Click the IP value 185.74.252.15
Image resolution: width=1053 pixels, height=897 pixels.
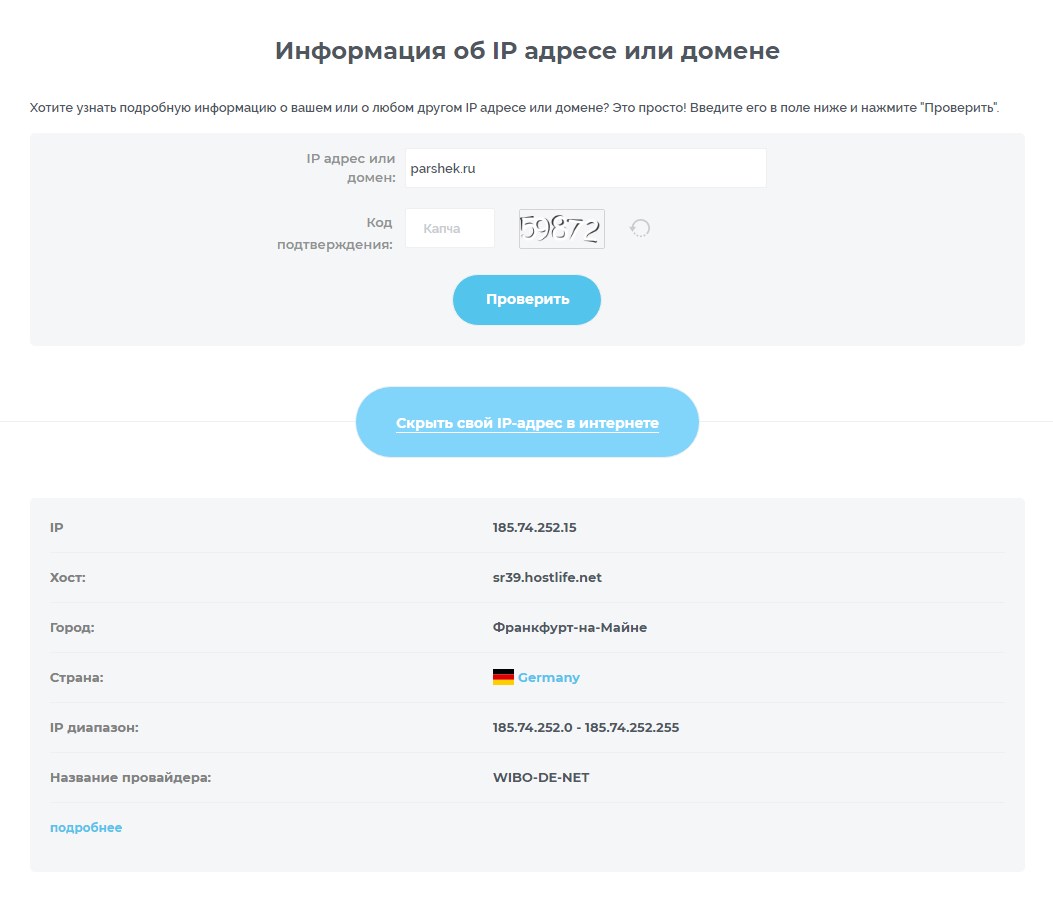tap(534, 528)
